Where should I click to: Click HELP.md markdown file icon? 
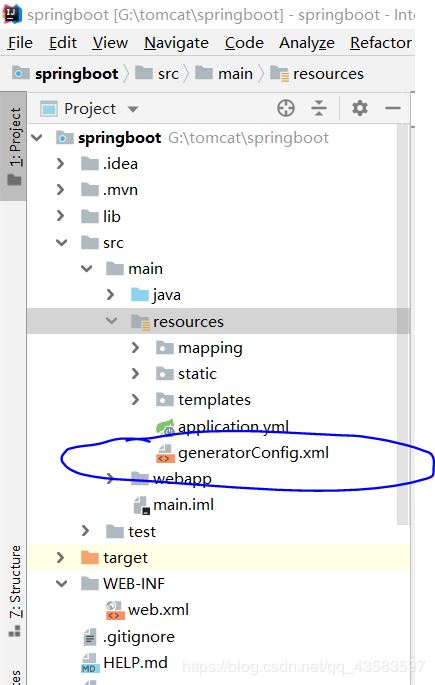(89, 663)
